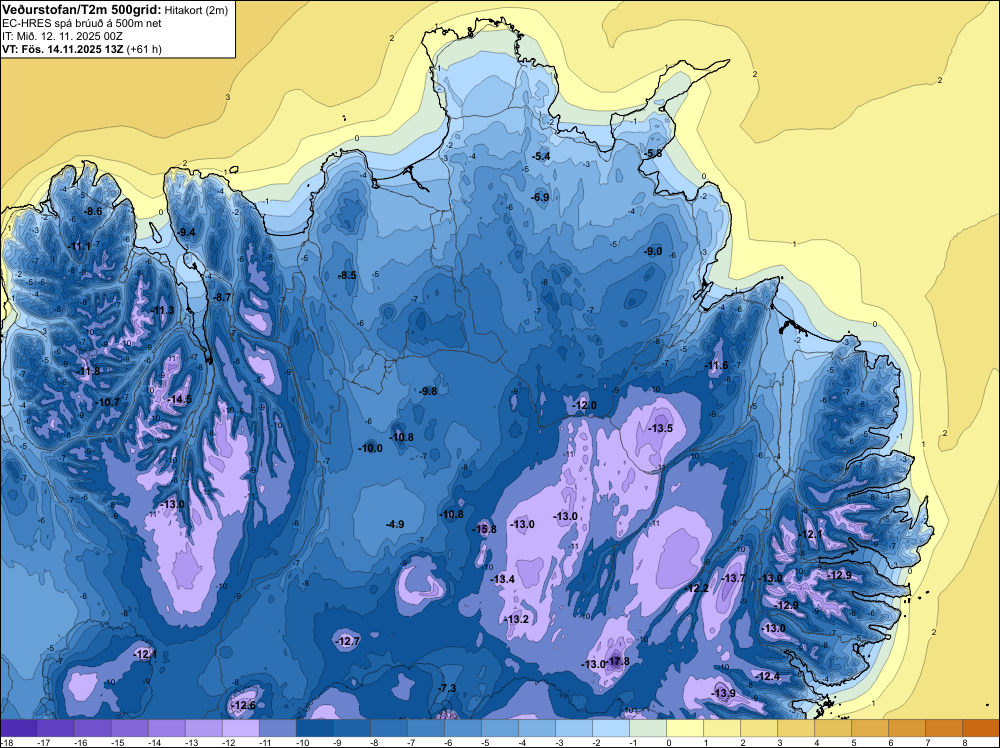
Task: Click the -12.7 temperature label on map
Action: click(x=348, y=641)
